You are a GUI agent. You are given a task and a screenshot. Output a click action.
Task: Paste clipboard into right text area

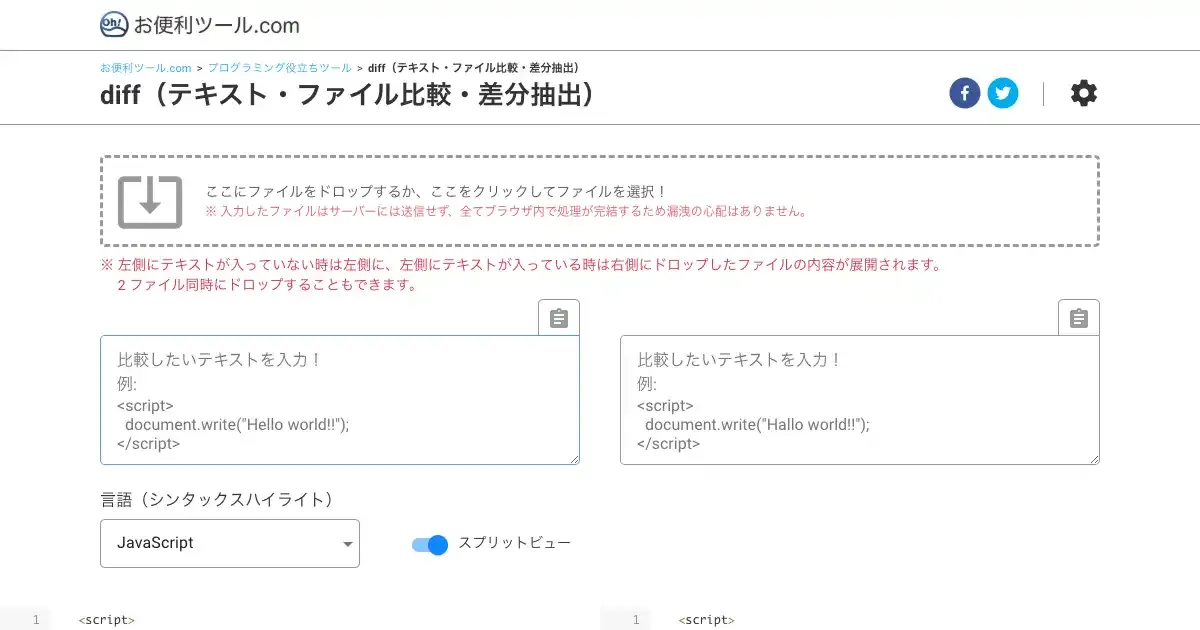tap(1079, 318)
